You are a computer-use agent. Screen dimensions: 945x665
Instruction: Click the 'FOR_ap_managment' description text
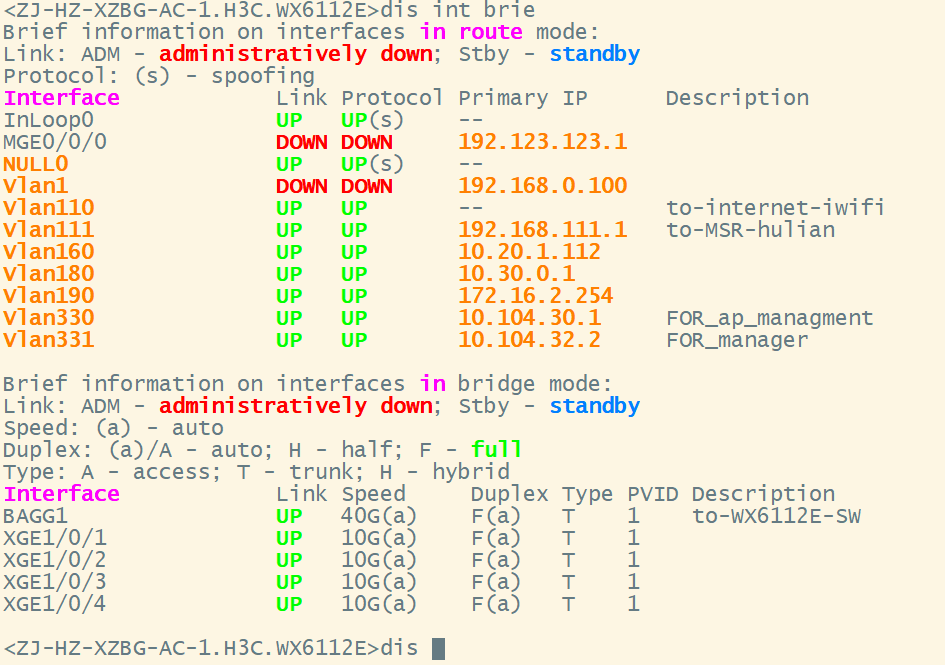click(x=769, y=318)
